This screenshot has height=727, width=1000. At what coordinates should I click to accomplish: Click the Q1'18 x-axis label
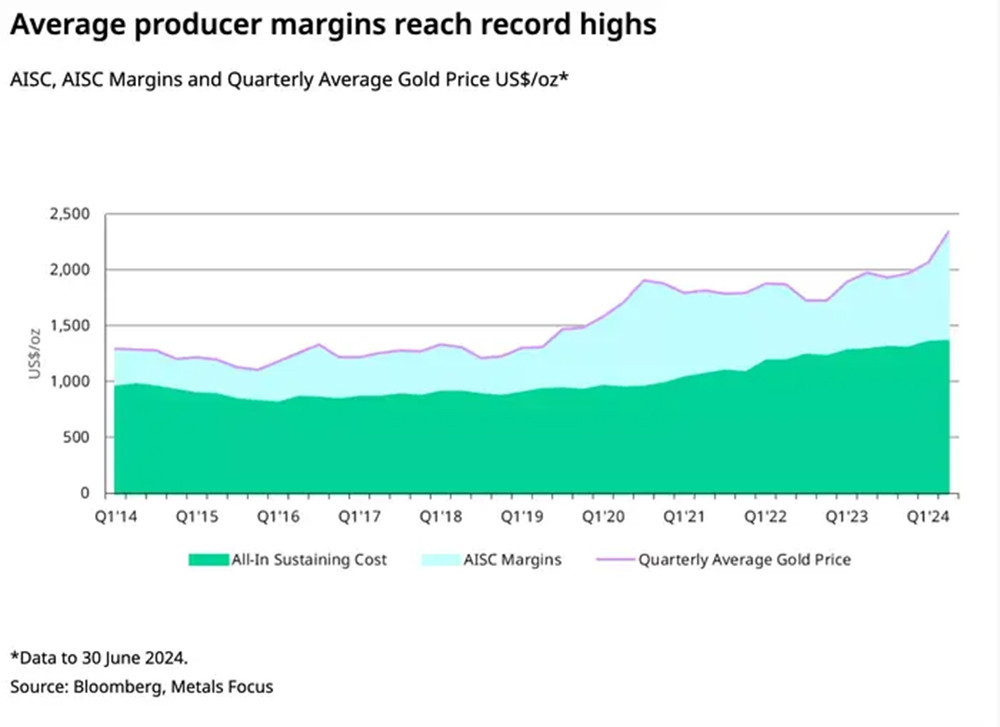click(441, 517)
